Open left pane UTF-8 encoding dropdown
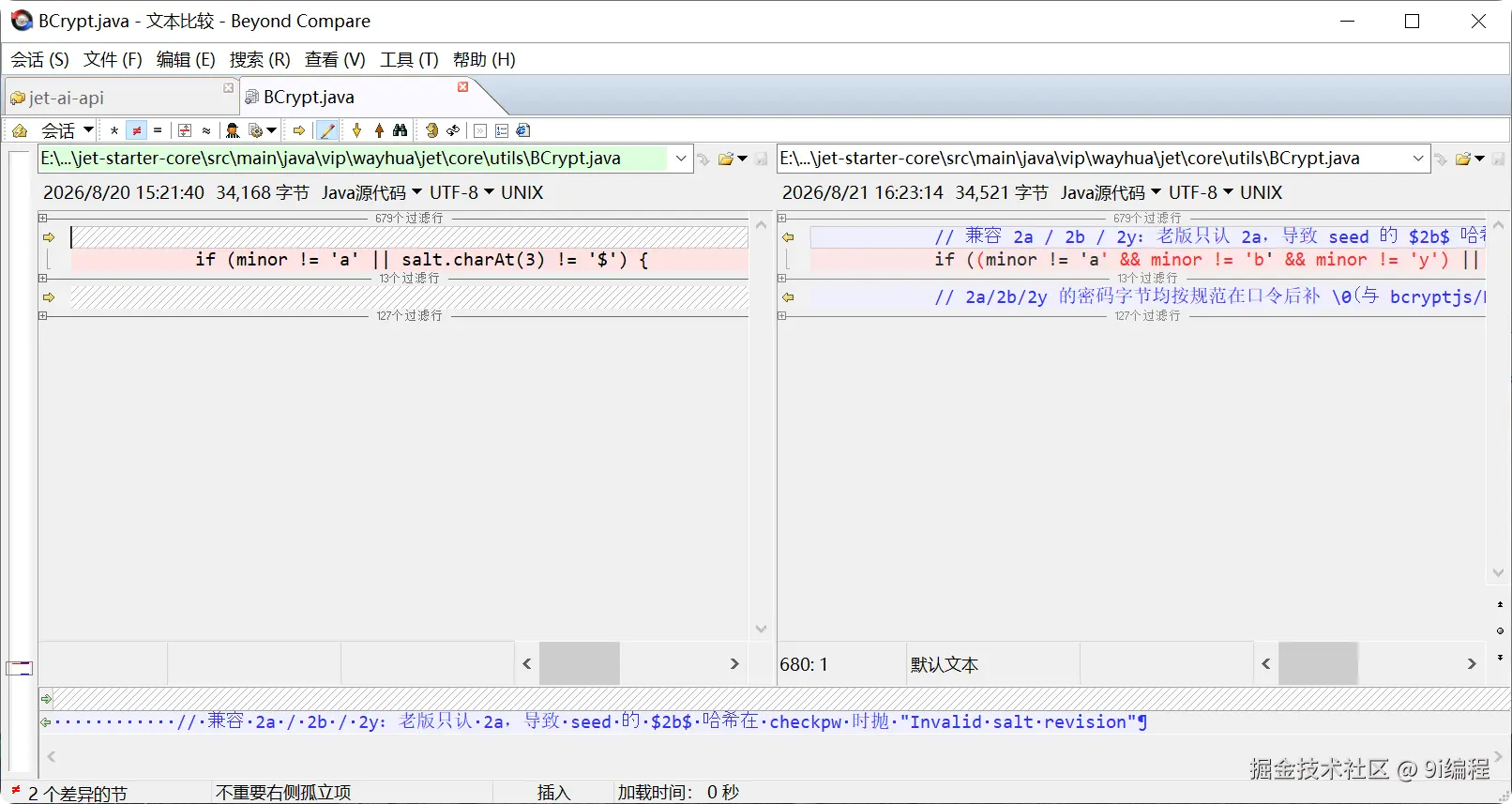1512x804 pixels. 461,192
